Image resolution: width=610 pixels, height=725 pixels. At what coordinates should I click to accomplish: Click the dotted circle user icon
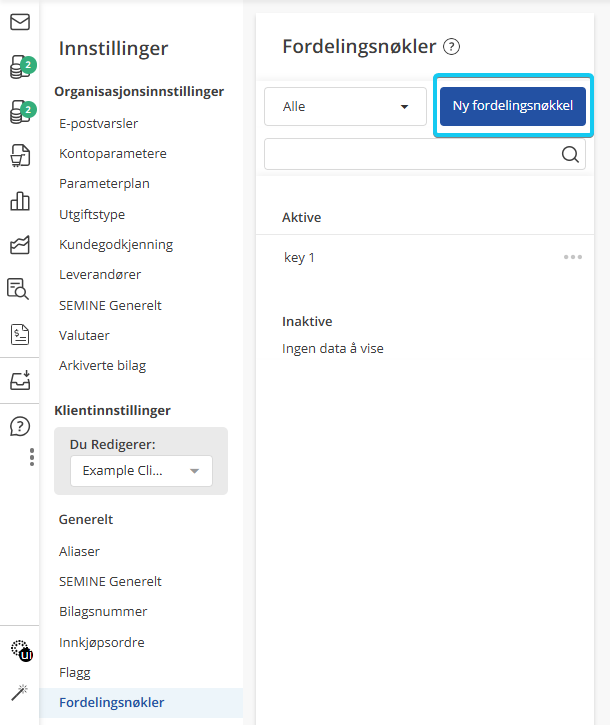pos(21,651)
